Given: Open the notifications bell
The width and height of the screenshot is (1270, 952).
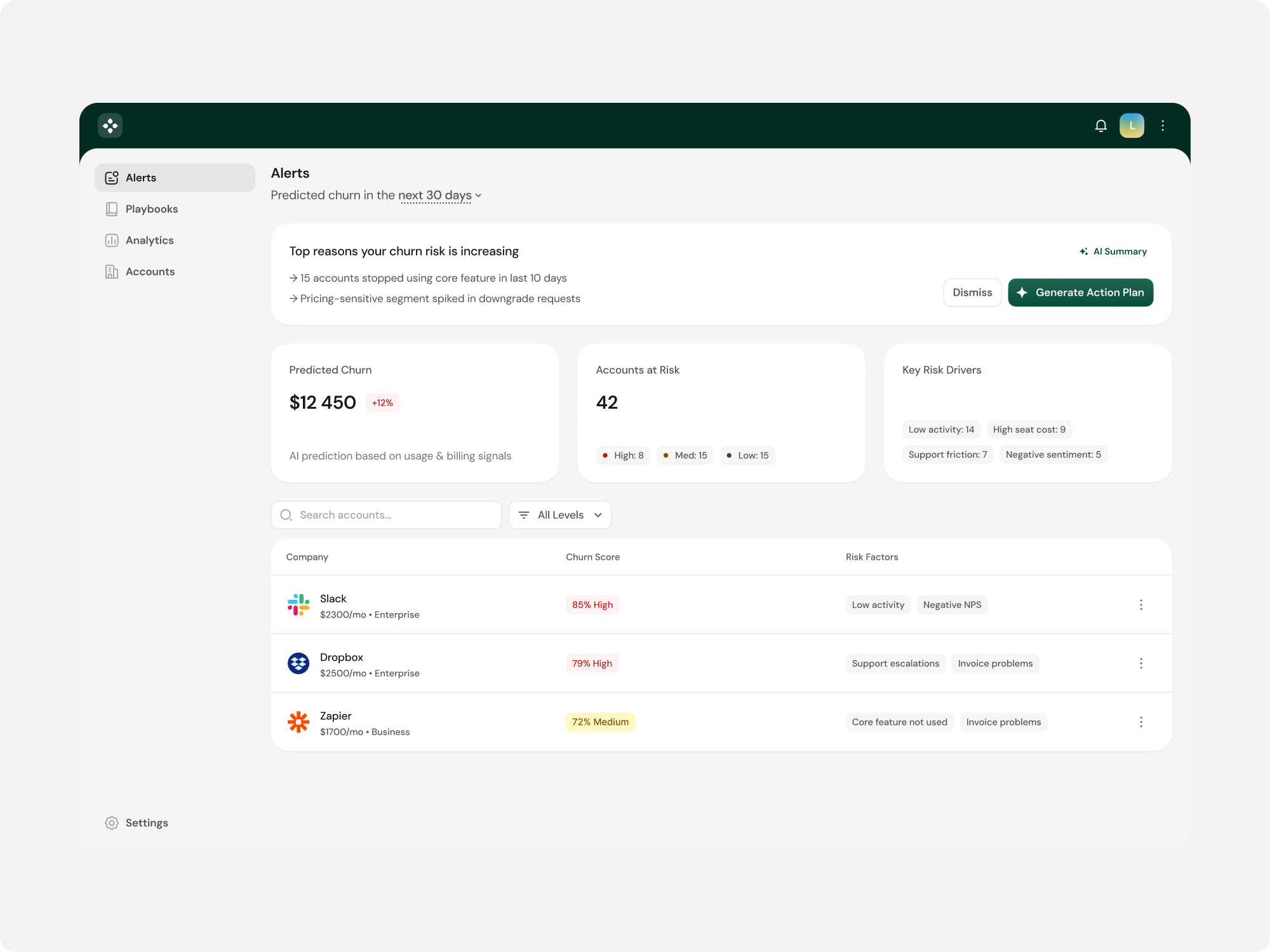Looking at the screenshot, I should click(1101, 126).
